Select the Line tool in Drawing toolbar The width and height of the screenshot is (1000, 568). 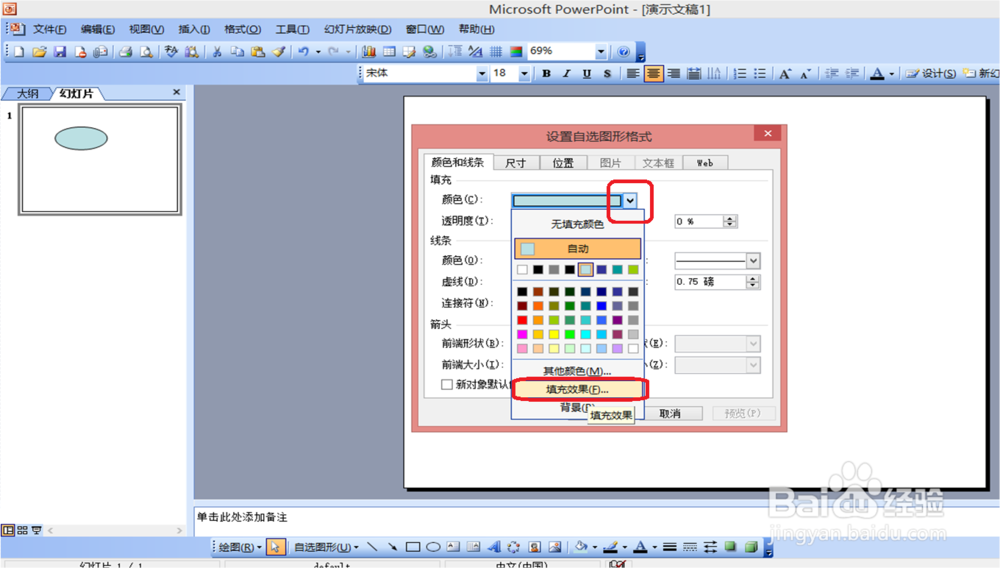click(x=372, y=547)
